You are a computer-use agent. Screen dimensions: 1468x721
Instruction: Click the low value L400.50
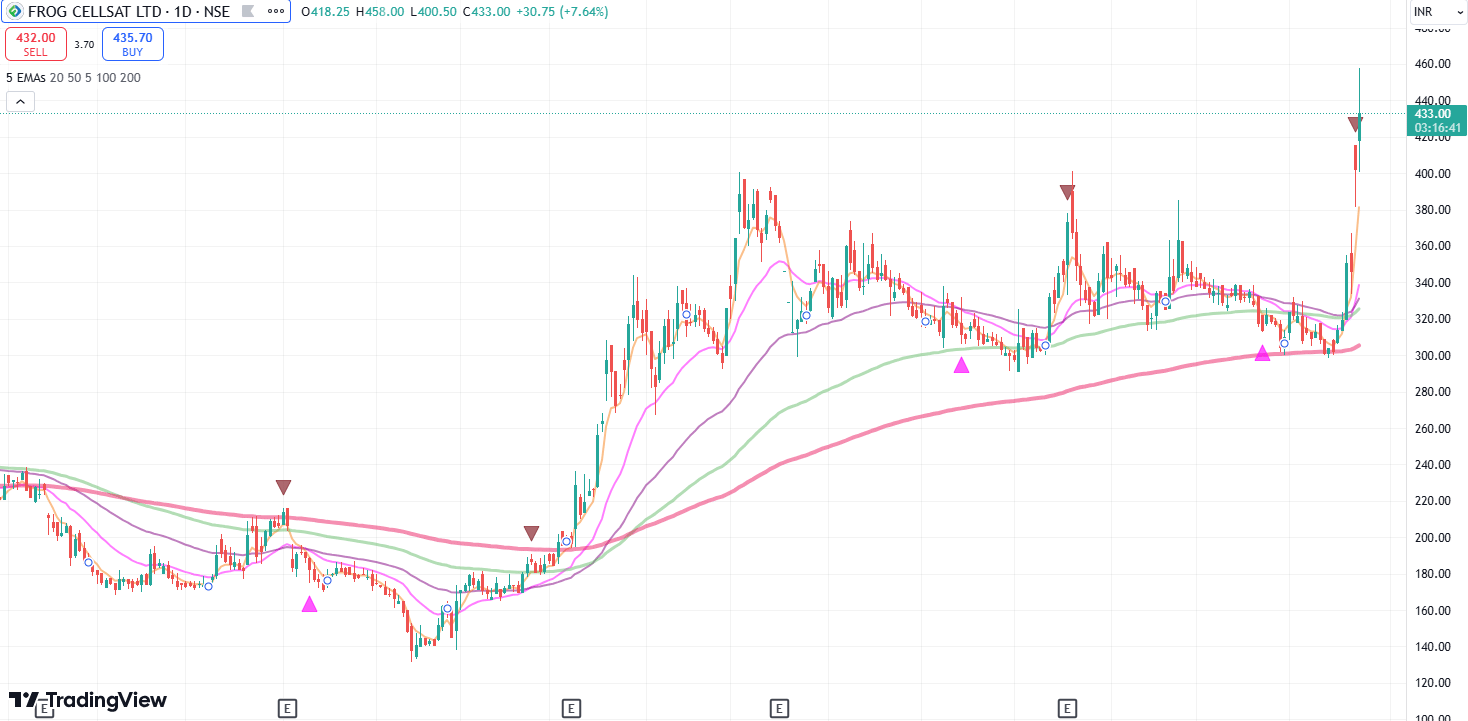[x=433, y=12]
